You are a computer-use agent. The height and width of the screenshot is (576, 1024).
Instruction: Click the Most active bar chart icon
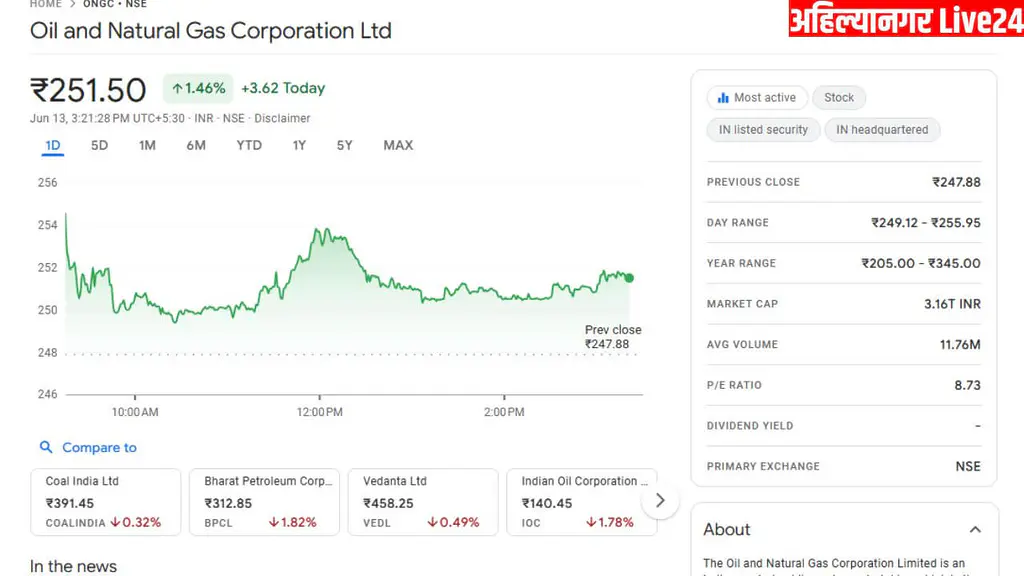click(723, 98)
